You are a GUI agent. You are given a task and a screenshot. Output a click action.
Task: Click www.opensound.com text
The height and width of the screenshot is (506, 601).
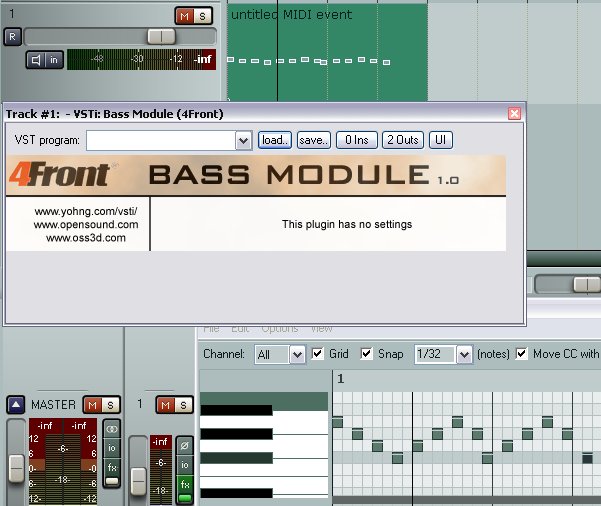tap(86, 225)
